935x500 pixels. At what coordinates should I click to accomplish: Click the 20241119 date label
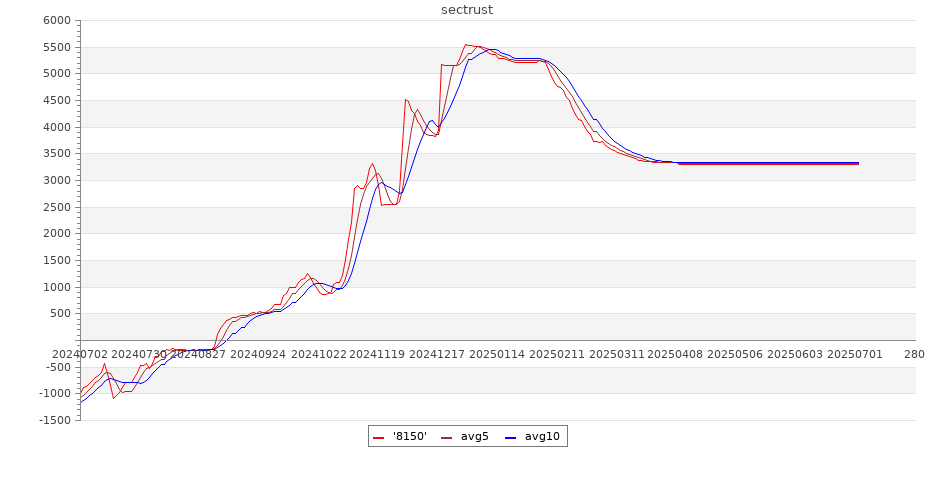click(x=377, y=354)
